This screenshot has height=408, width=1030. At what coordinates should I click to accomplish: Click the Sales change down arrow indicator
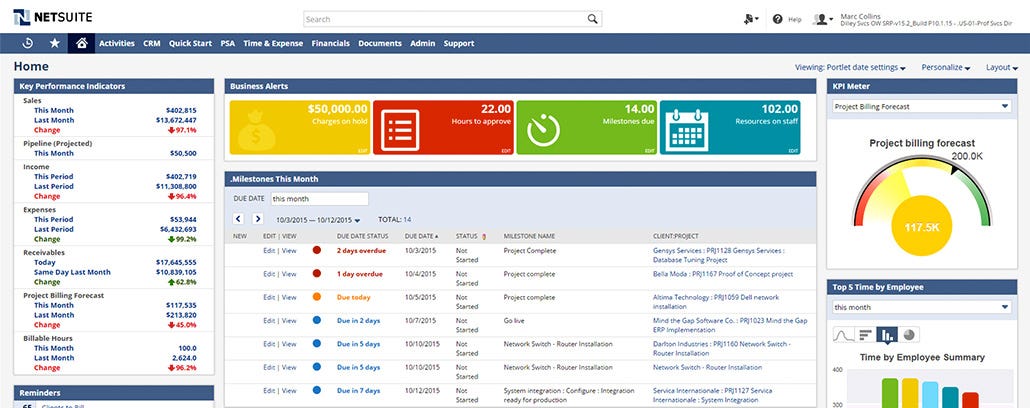point(171,130)
